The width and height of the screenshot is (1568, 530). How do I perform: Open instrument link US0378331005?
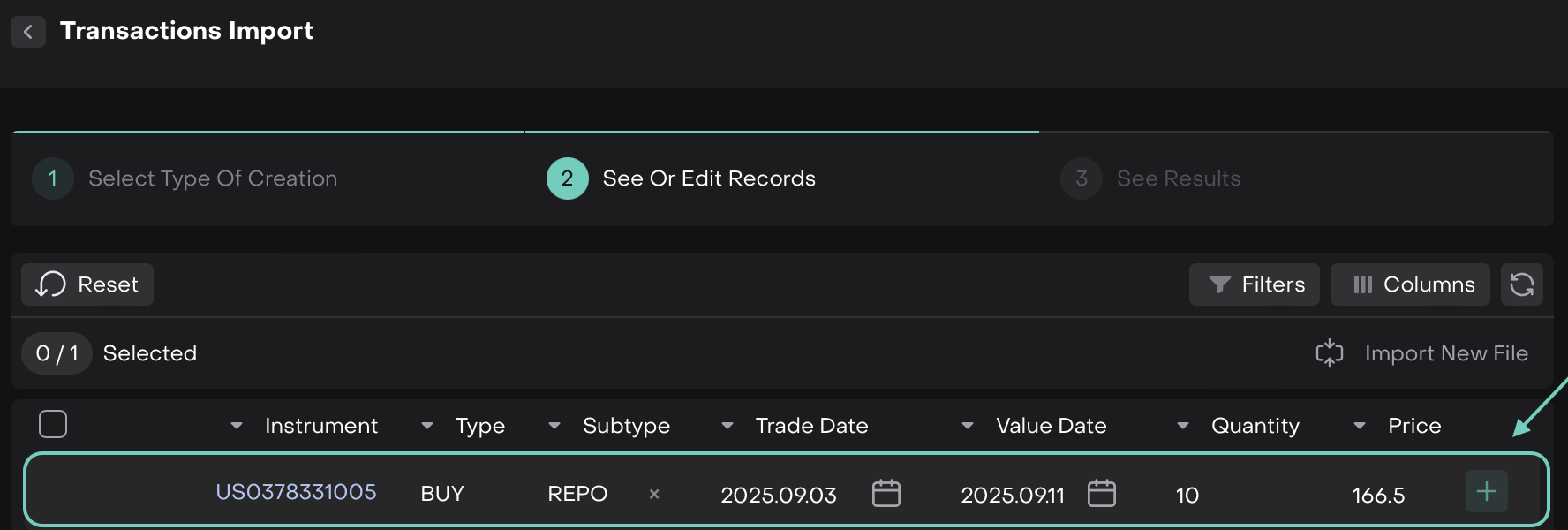296,492
